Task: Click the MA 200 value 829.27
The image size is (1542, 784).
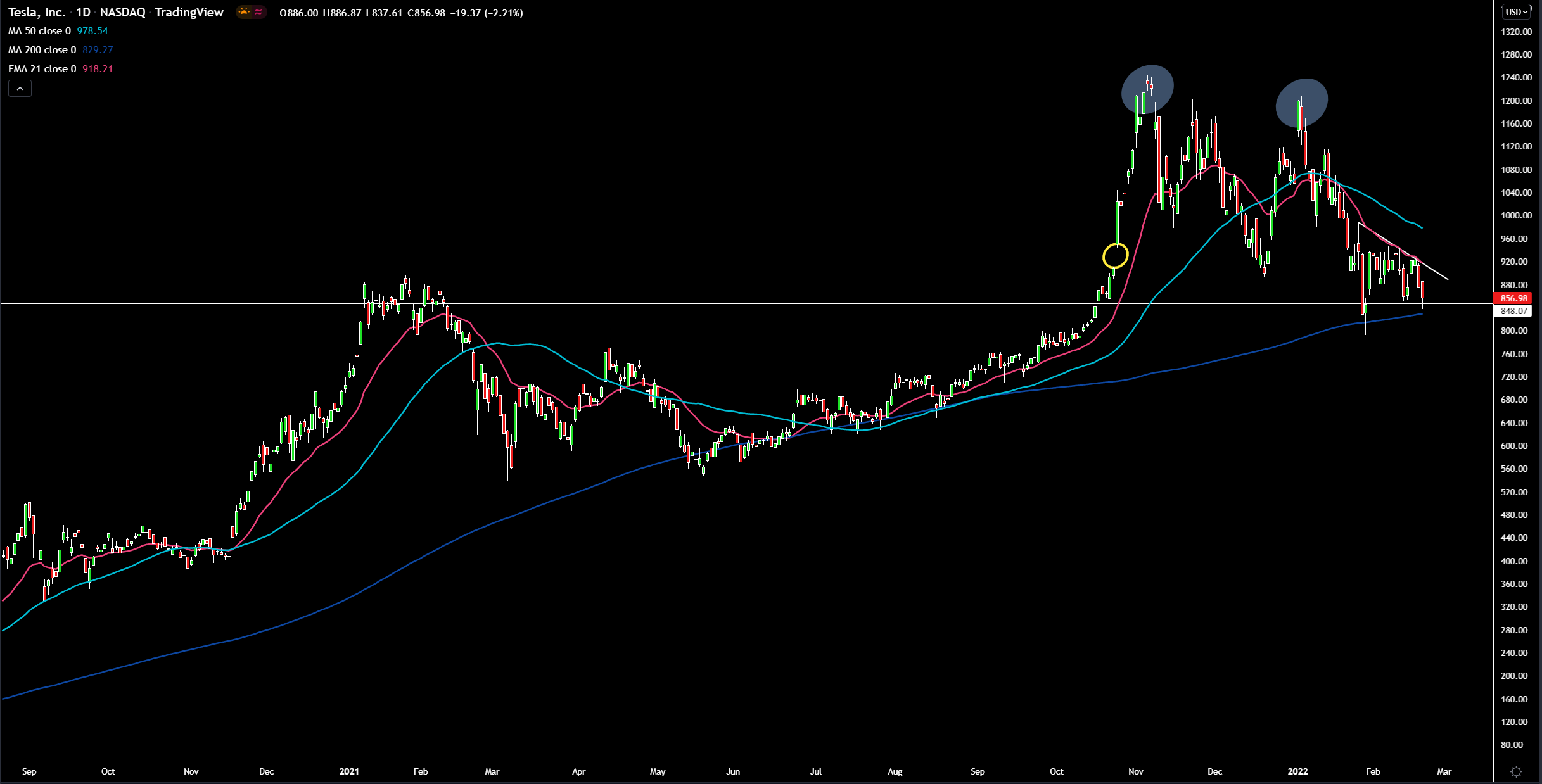Action: click(98, 50)
